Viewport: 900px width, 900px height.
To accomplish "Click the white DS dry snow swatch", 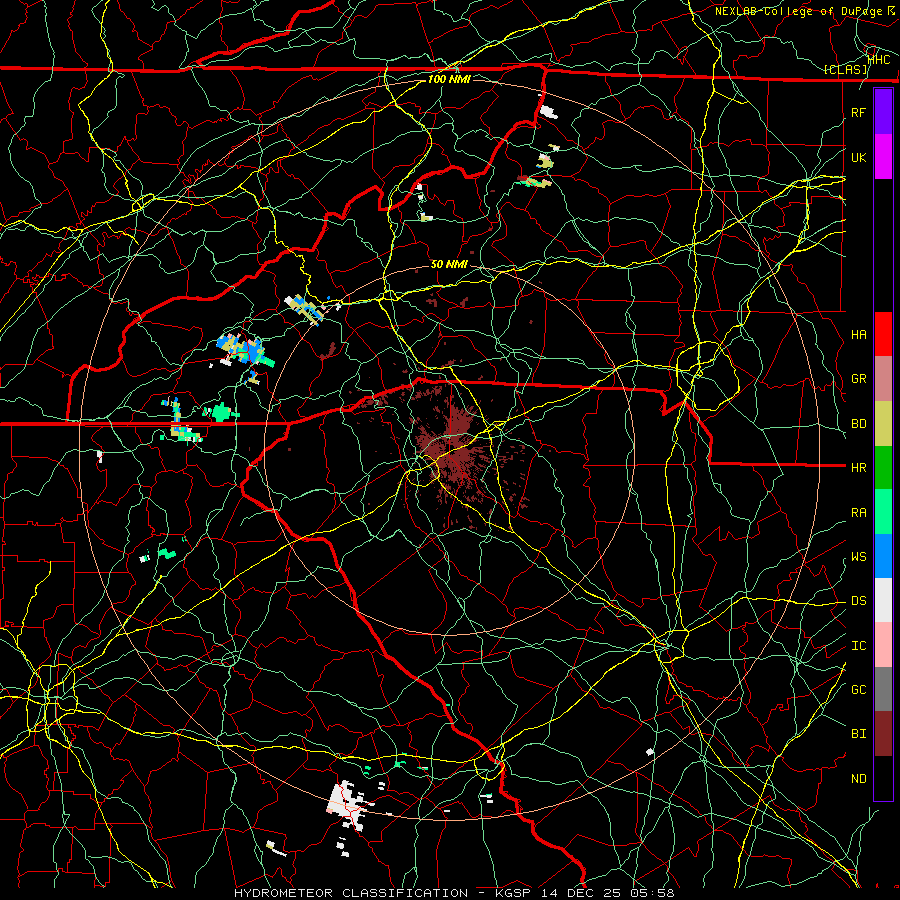I will 883,600.
